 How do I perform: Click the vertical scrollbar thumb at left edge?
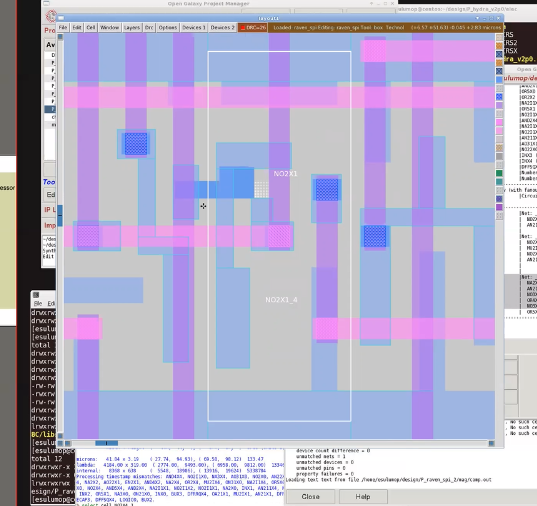[x=60, y=215]
